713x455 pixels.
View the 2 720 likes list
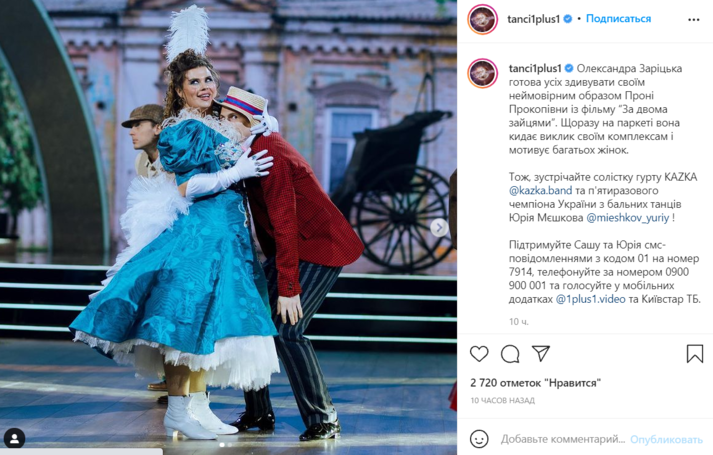[536, 383]
